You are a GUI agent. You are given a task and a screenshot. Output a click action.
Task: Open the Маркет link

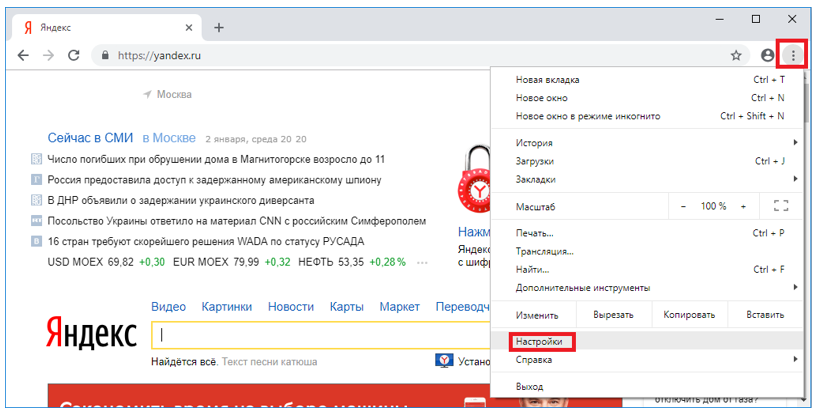(400, 307)
